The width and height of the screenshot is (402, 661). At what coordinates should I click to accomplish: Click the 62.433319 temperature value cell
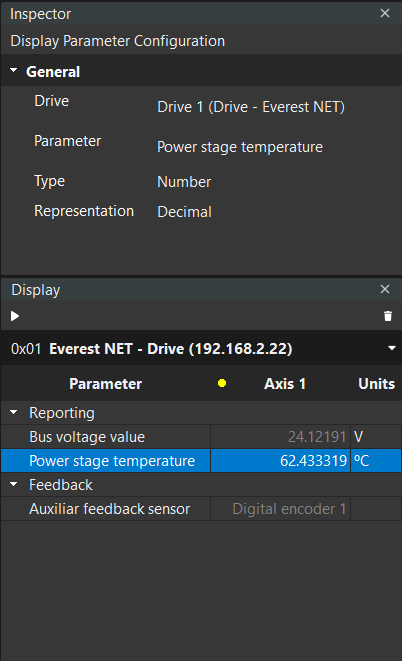pyautogui.click(x=280, y=461)
